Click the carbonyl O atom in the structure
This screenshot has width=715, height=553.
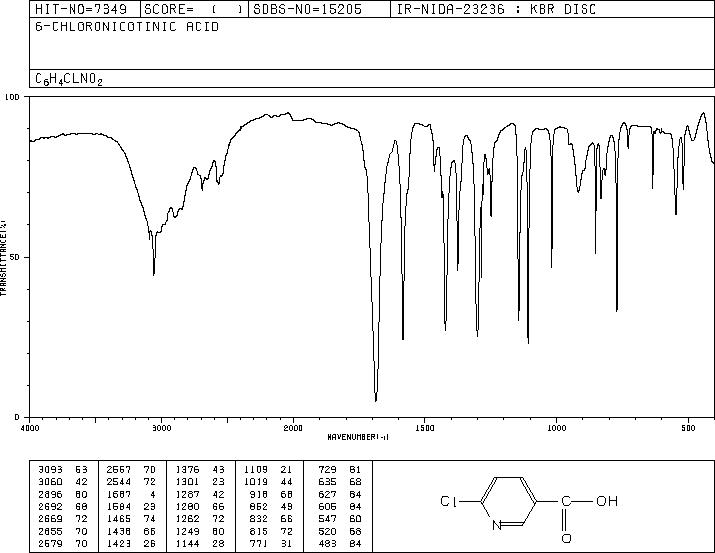[566, 538]
